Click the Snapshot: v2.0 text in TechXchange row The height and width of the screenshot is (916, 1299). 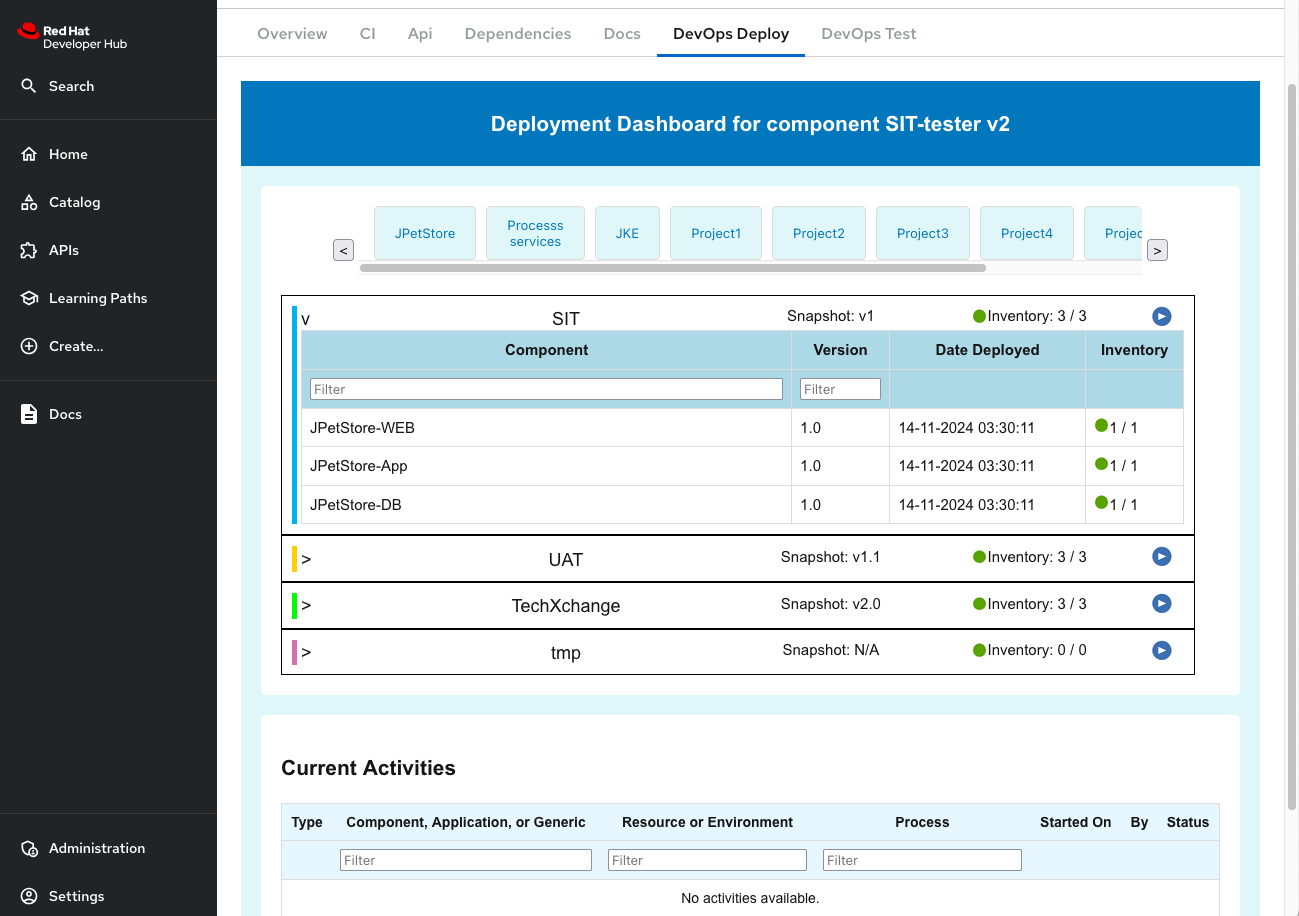(830, 604)
